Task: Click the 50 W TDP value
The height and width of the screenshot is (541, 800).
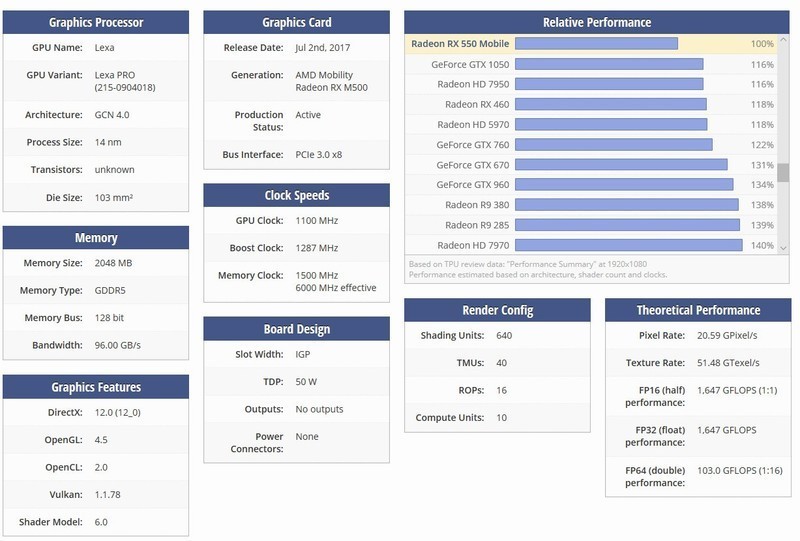Action: tap(306, 382)
